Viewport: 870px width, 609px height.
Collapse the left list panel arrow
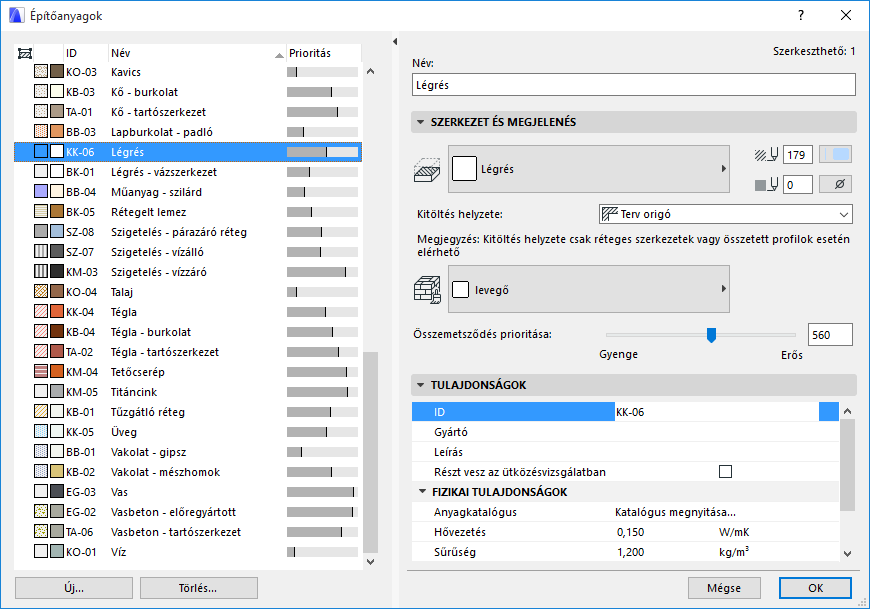pyautogui.click(x=395, y=42)
